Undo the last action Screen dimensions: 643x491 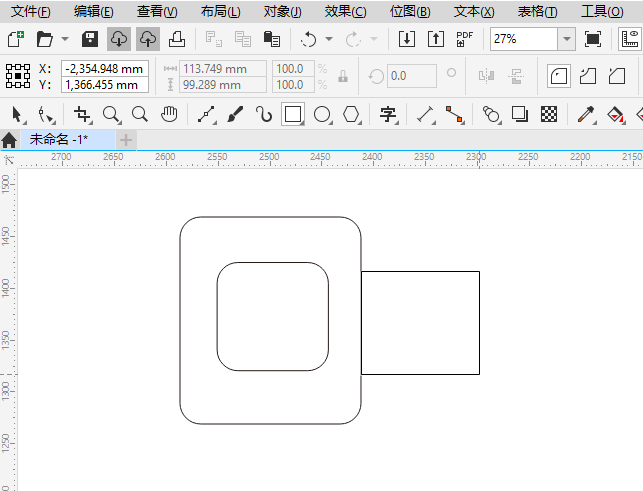click(308, 39)
